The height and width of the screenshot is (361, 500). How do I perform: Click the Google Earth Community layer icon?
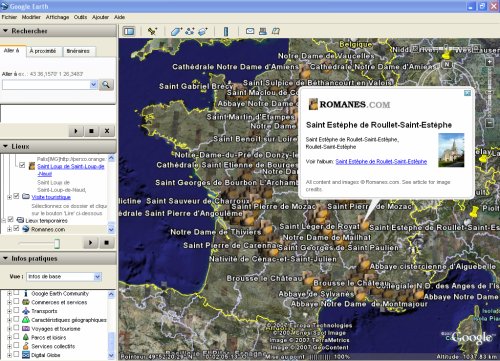(26, 294)
